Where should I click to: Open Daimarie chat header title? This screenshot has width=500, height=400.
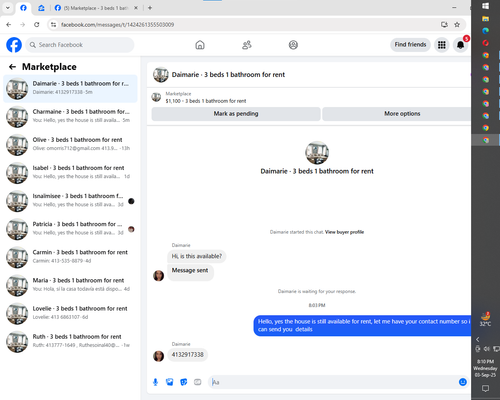228,75
